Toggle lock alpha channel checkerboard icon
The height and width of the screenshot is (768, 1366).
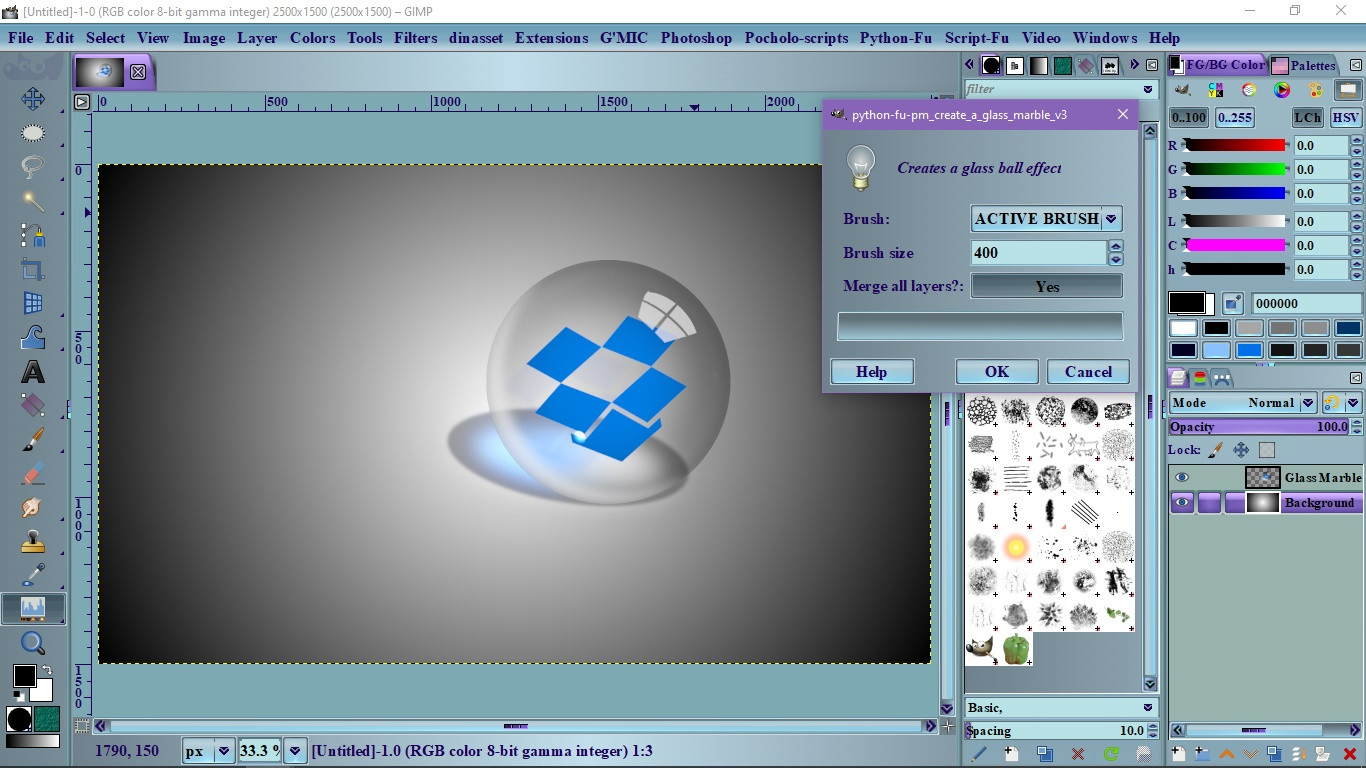pyautogui.click(x=1267, y=451)
